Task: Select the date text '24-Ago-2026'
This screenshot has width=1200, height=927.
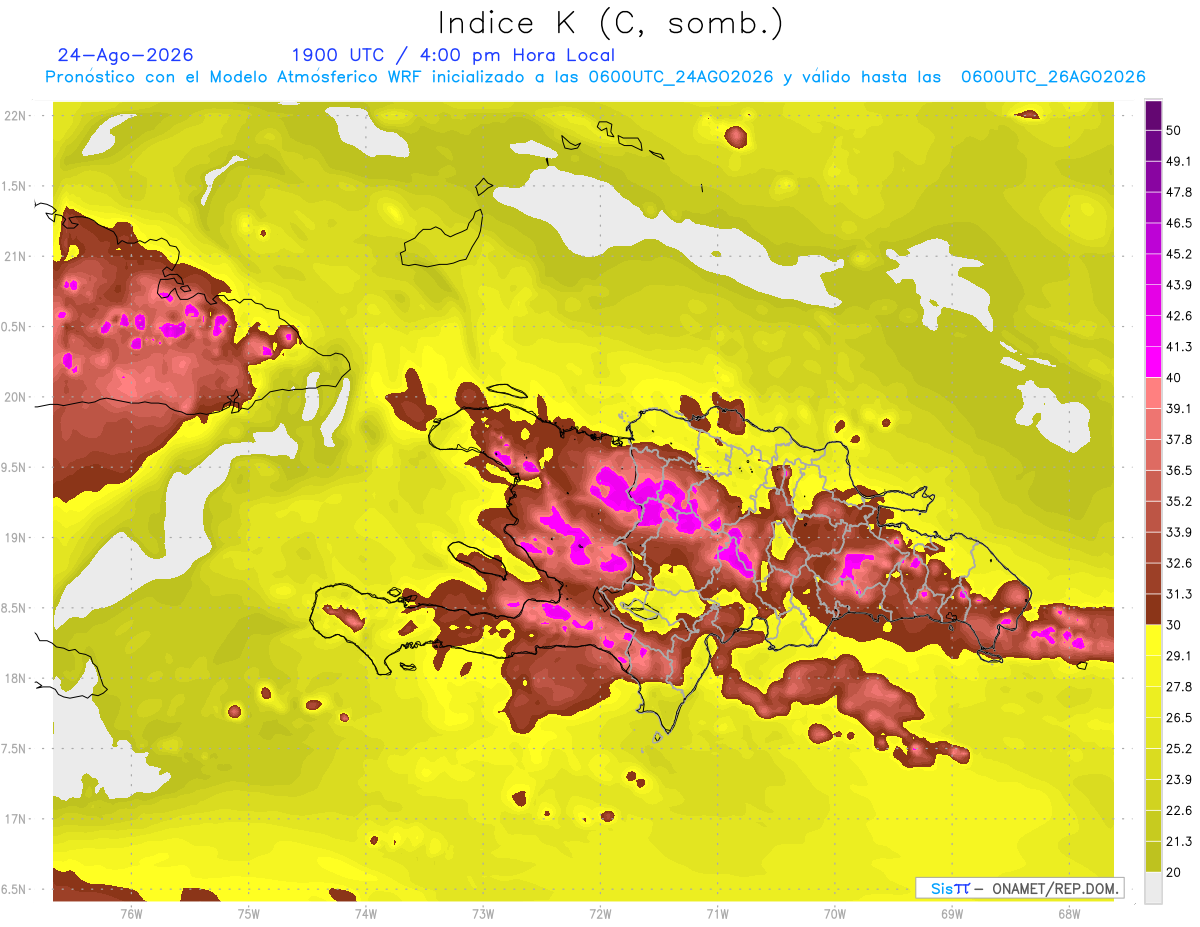Action: pos(126,55)
